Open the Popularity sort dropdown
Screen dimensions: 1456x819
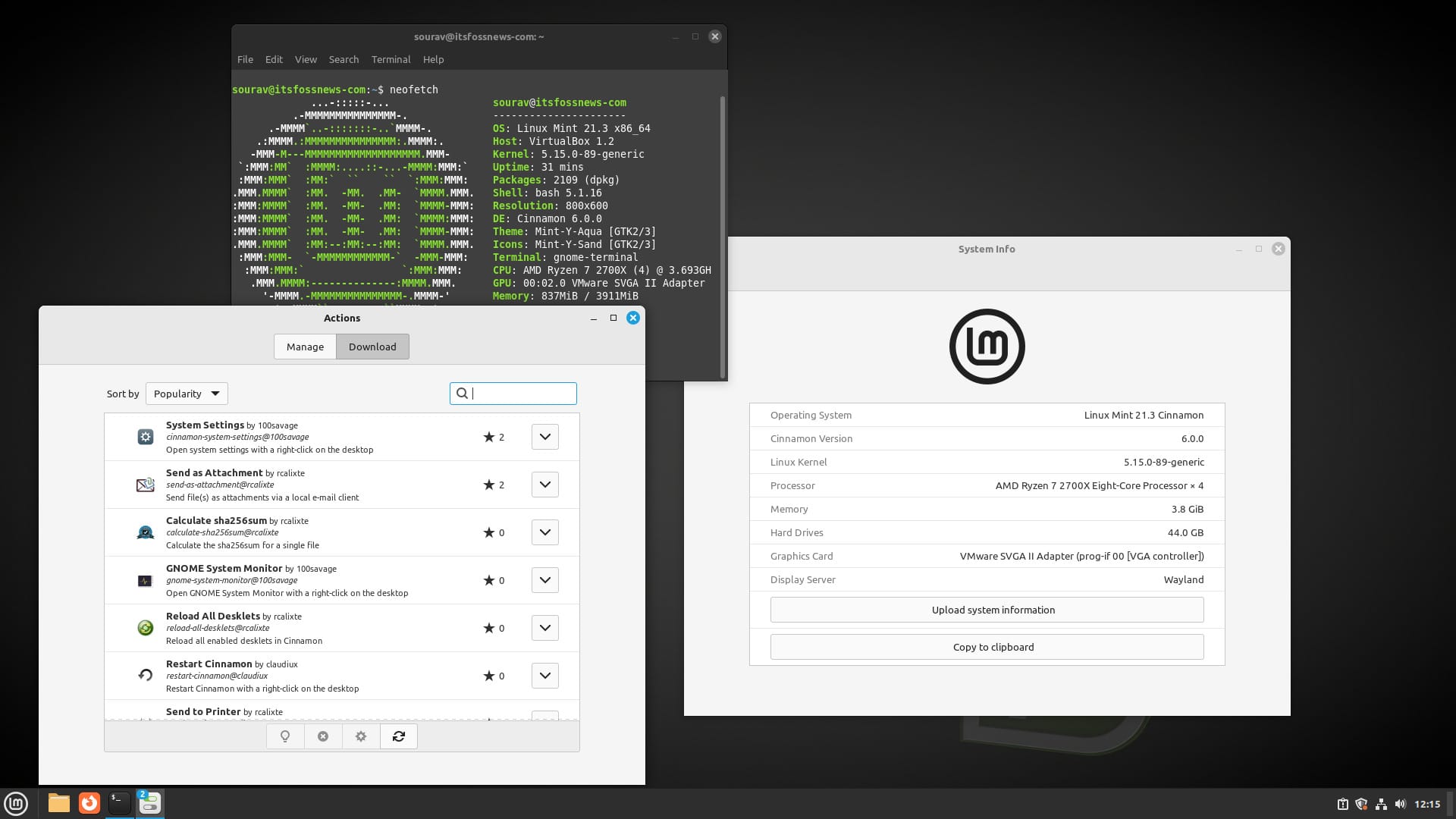click(x=187, y=394)
